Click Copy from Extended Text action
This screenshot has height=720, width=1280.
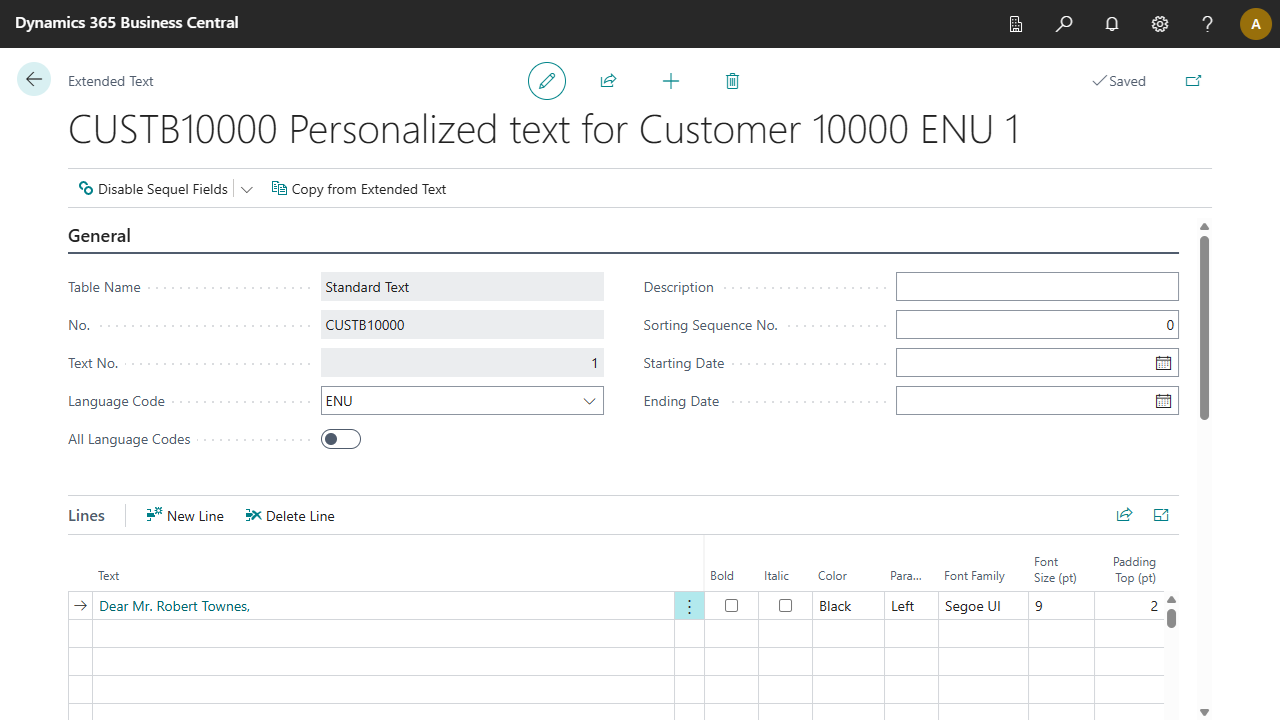(359, 189)
